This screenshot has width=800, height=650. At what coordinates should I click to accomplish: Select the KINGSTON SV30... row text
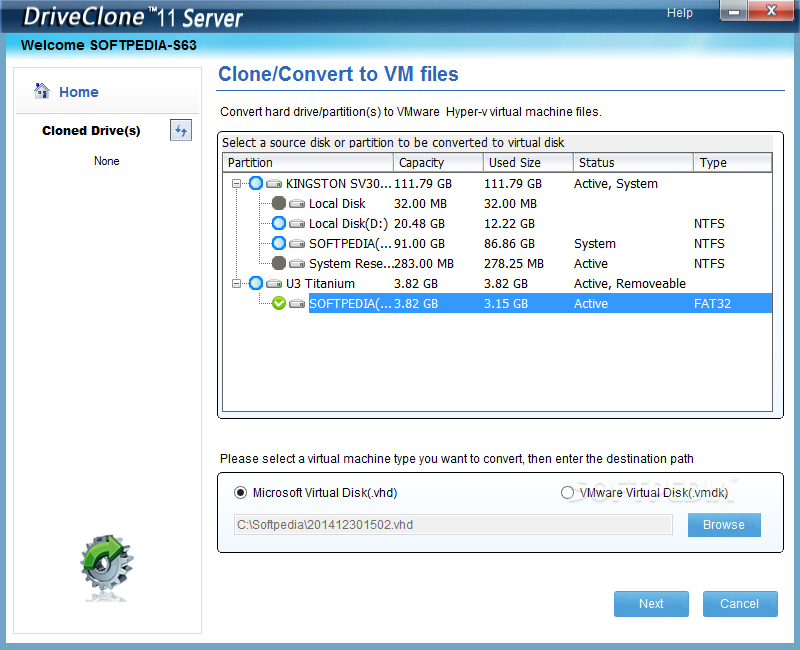tap(339, 184)
